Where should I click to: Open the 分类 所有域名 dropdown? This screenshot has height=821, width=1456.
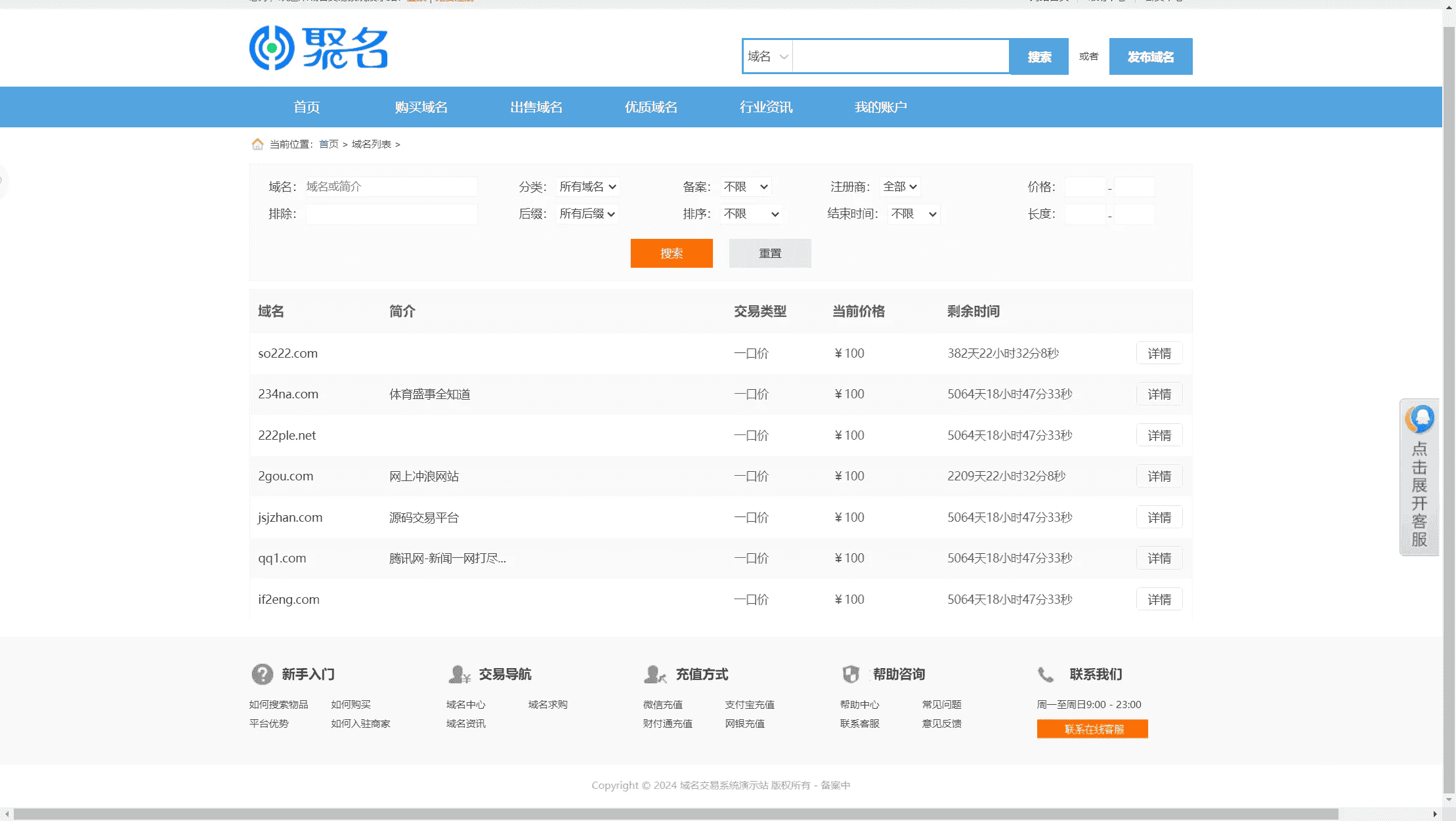pos(587,186)
